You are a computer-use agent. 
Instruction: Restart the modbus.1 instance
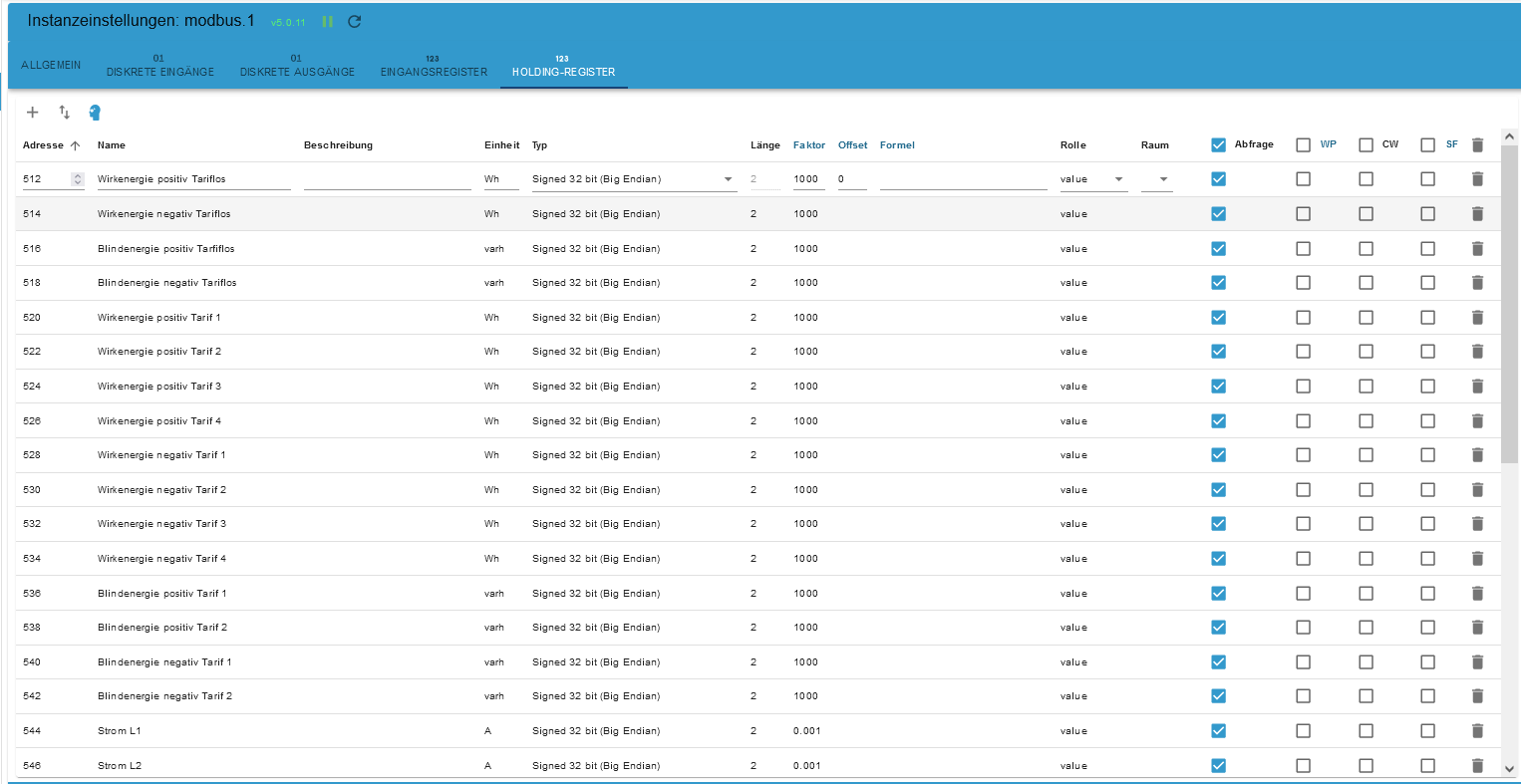click(x=354, y=21)
